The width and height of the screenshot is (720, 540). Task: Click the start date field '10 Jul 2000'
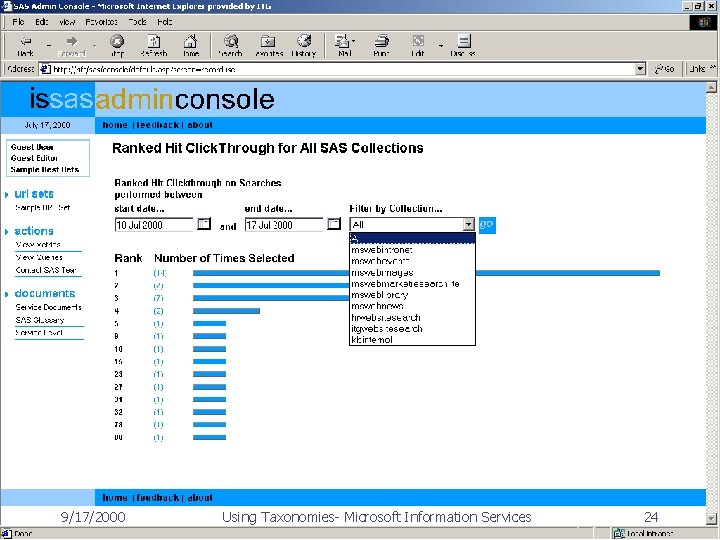tap(154, 225)
